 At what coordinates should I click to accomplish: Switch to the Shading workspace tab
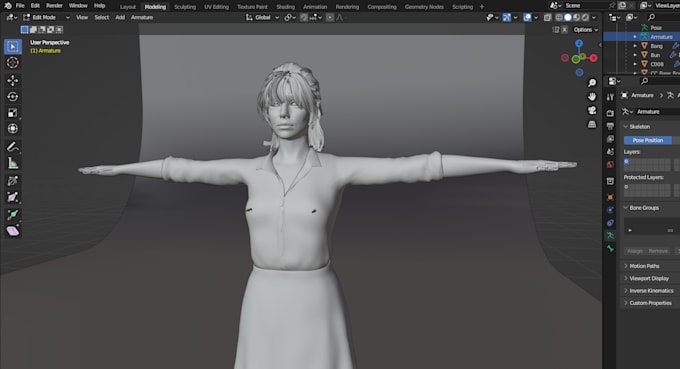tap(285, 7)
